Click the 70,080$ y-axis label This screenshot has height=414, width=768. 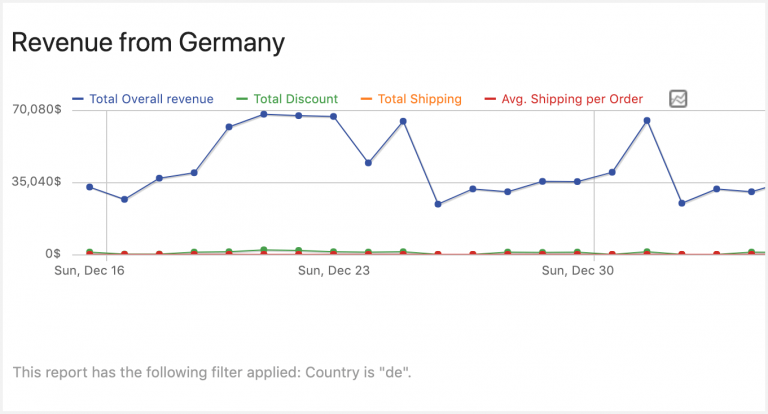(x=35, y=109)
